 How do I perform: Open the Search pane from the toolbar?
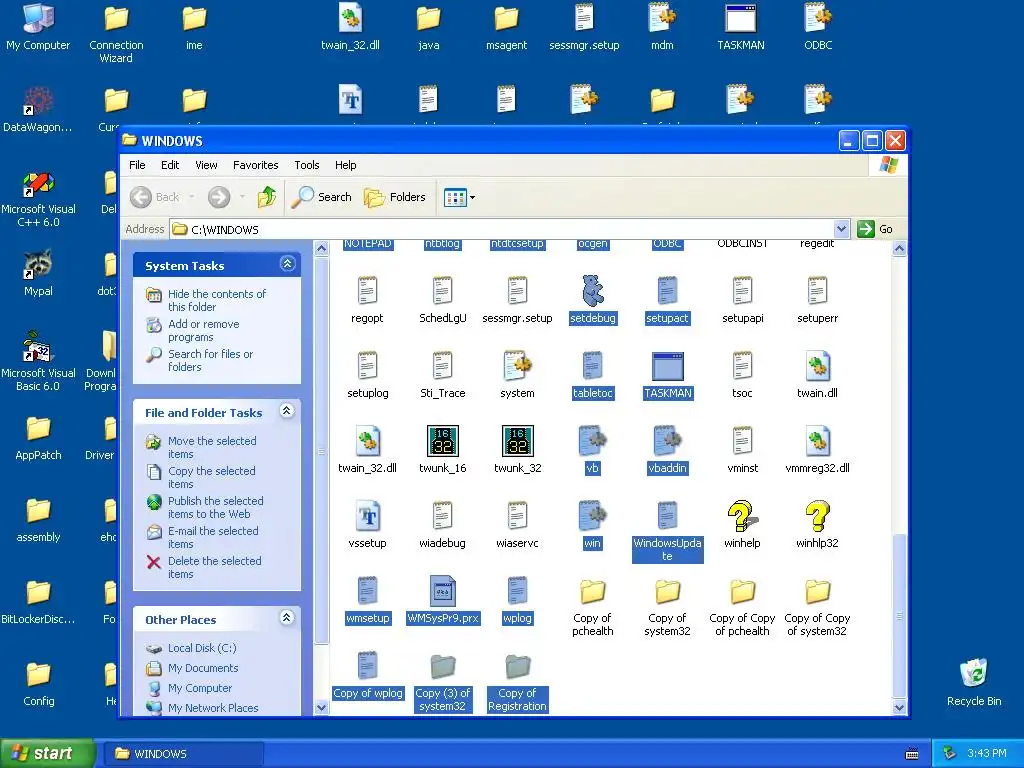pyautogui.click(x=321, y=197)
